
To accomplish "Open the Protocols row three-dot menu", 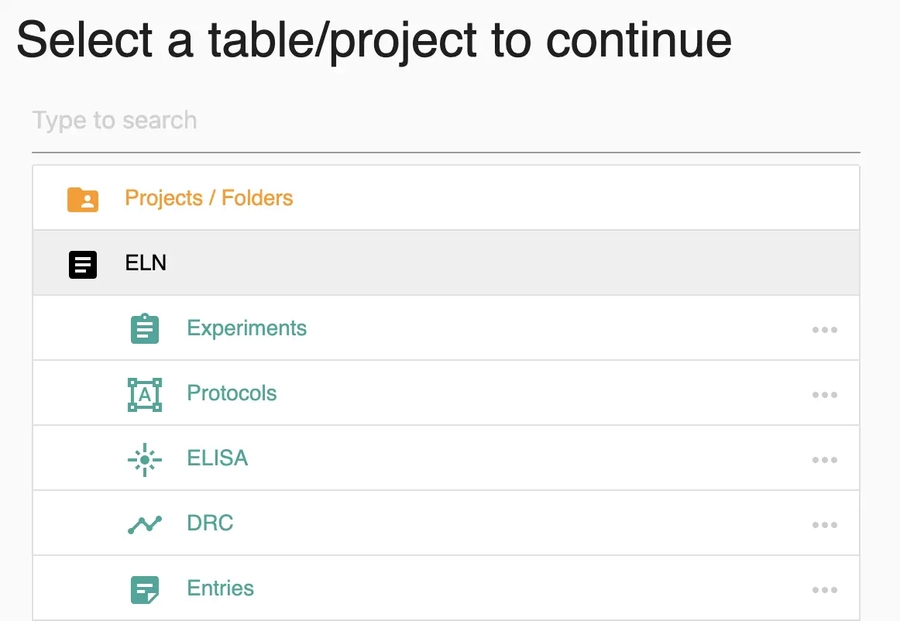I will (x=824, y=395).
